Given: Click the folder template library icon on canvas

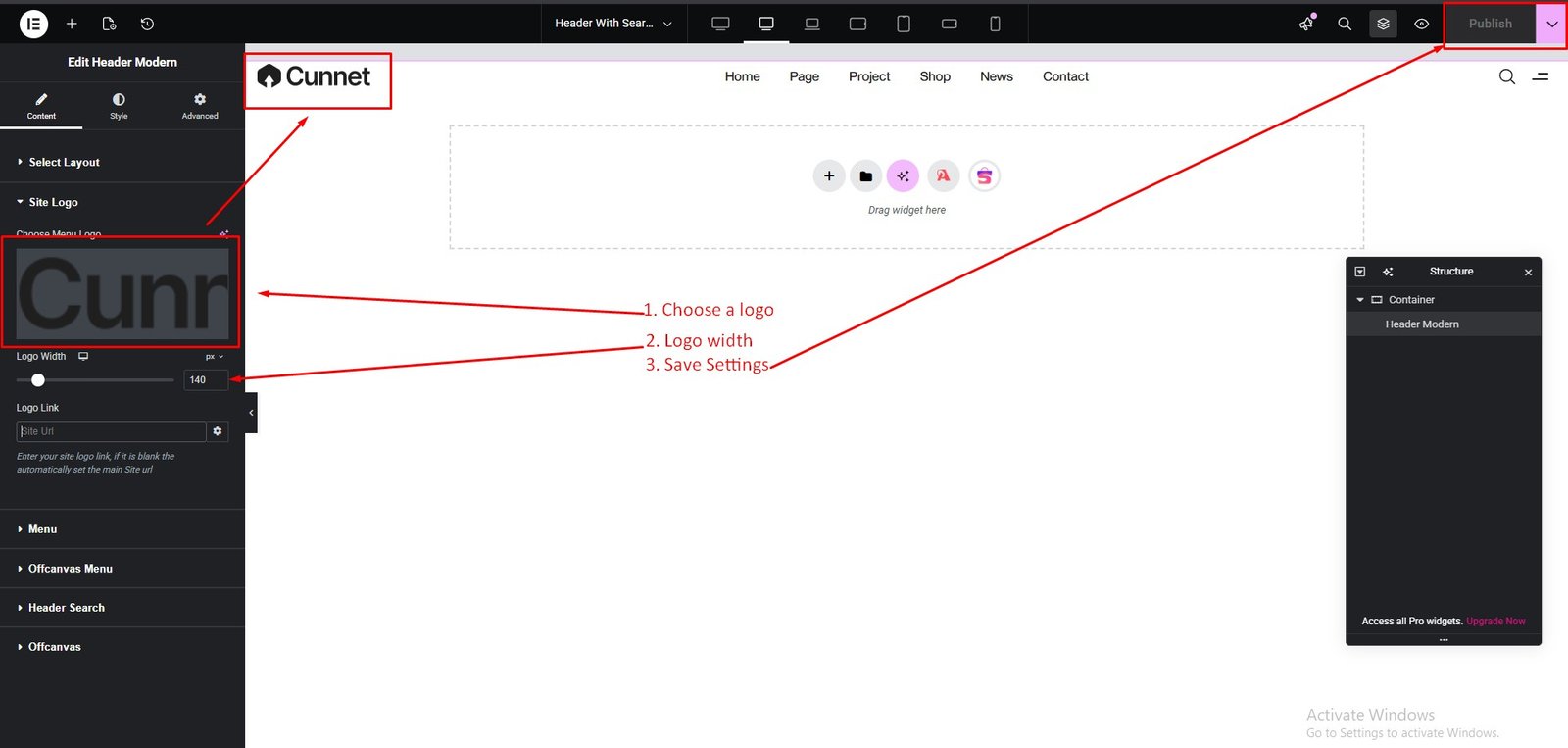Looking at the screenshot, I should tap(865, 176).
